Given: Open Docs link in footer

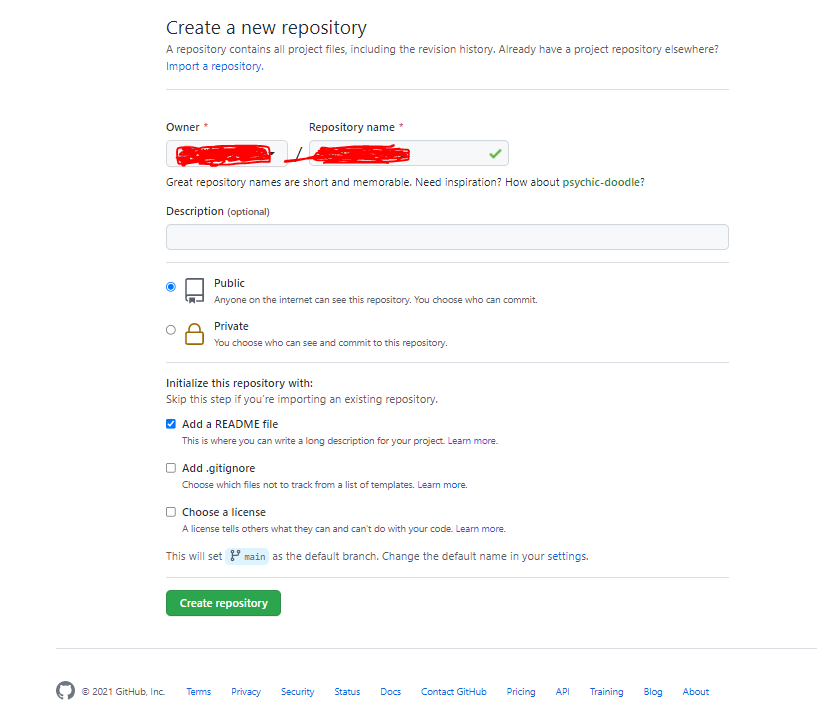Looking at the screenshot, I should [x=390, y=692].
